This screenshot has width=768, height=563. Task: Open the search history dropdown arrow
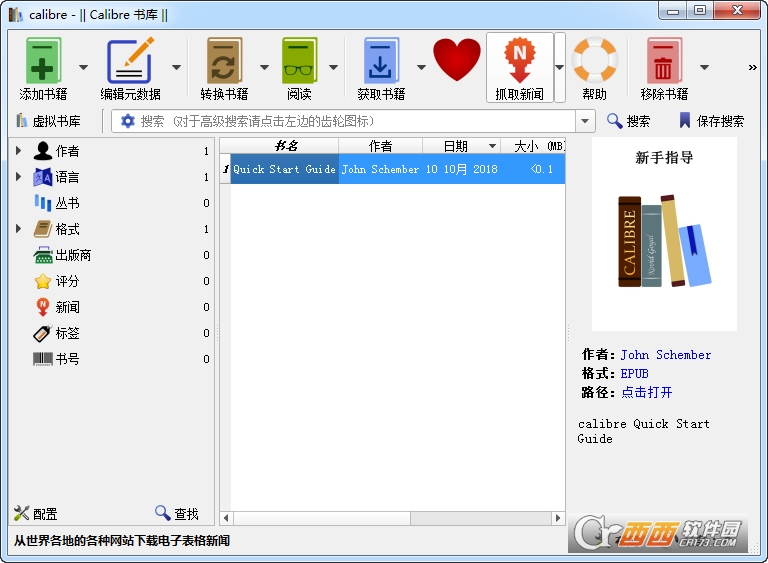coord(585,121)
